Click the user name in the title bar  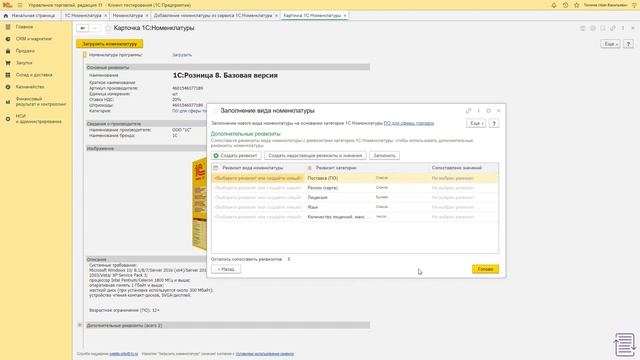point(605,5)
